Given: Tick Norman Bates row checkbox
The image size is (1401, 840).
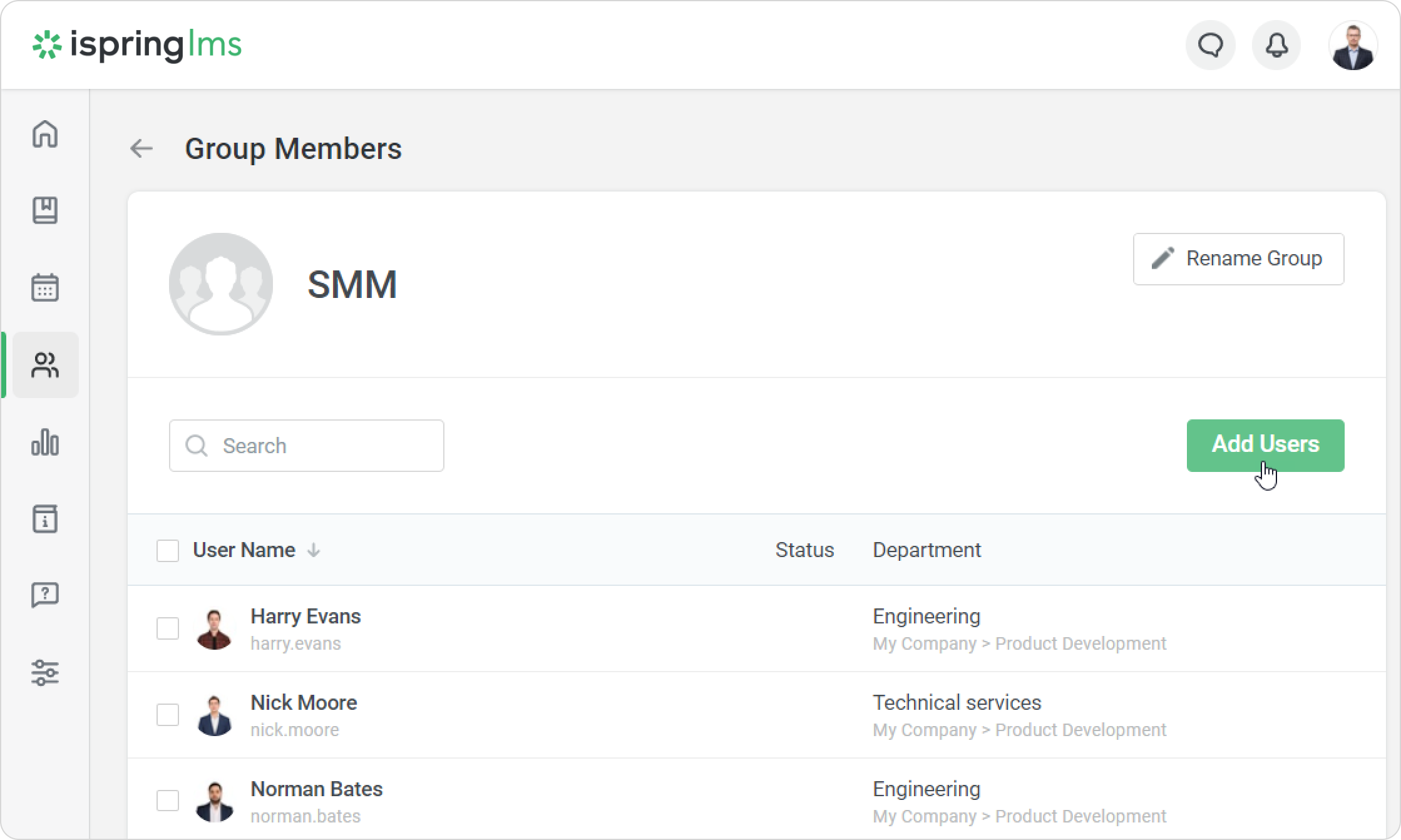Looking at the screenshot, I should pos(168,801).
